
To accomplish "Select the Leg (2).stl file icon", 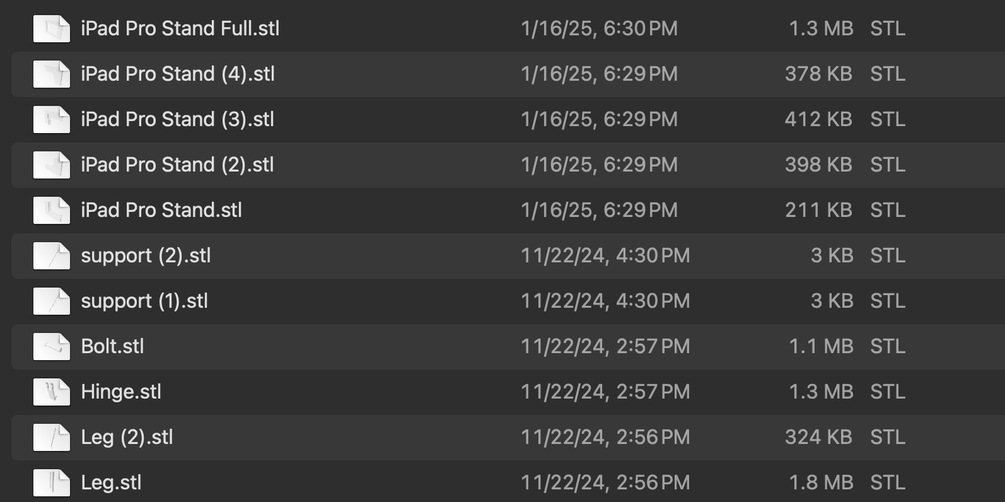I will (51, 437).
